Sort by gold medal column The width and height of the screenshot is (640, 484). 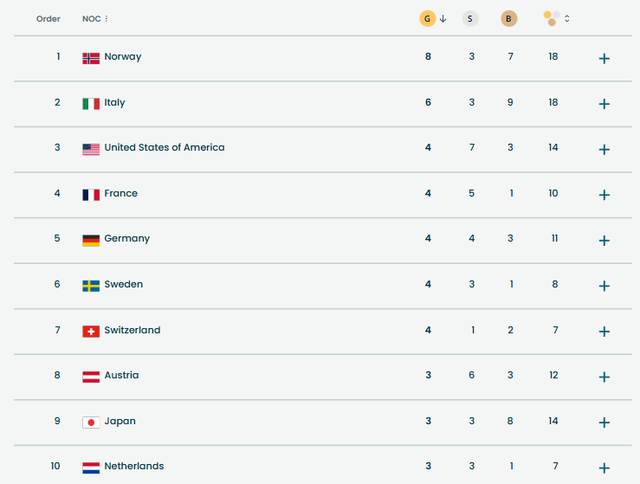[428, 18]
